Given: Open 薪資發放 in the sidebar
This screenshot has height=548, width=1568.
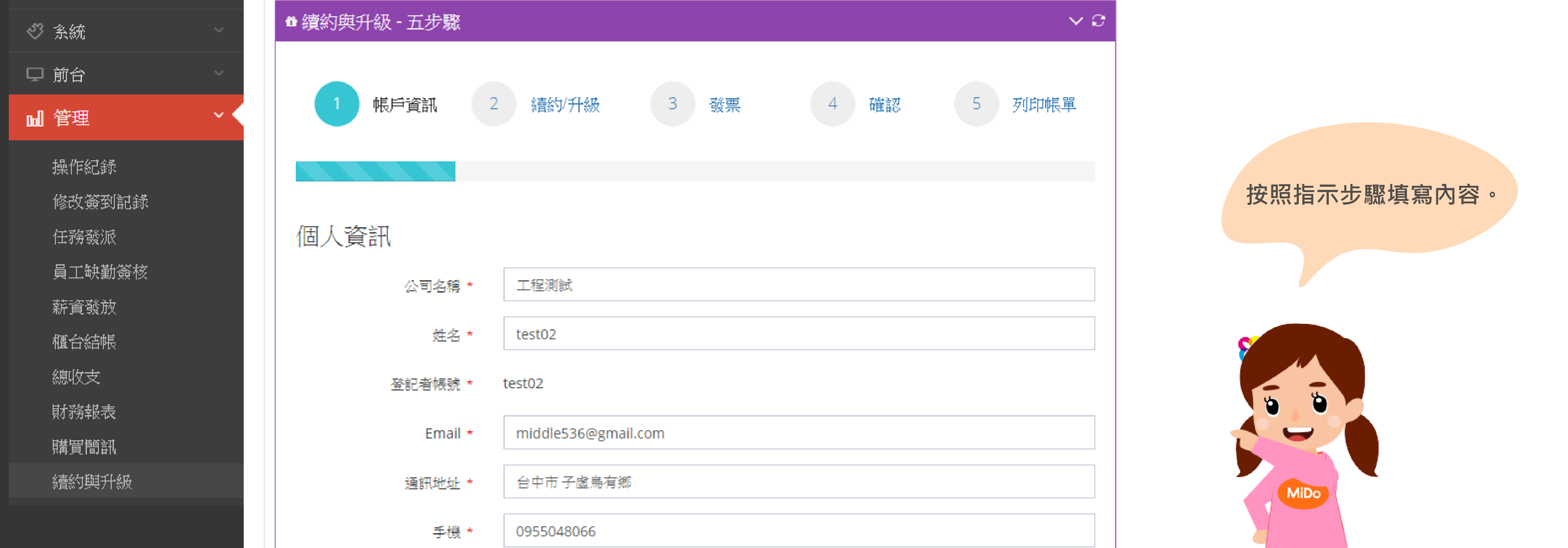Looking at the screenshot, I should tap(84, 307).
